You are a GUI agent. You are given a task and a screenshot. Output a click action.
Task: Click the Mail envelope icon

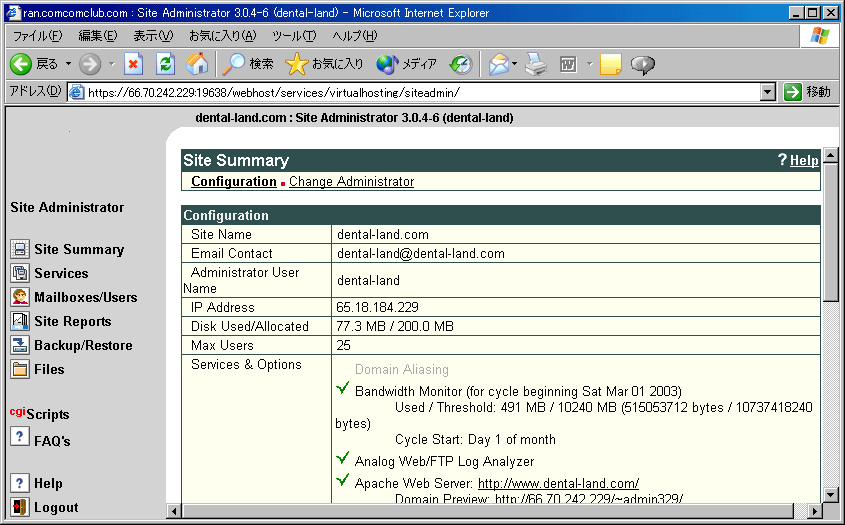click(498, 64)
